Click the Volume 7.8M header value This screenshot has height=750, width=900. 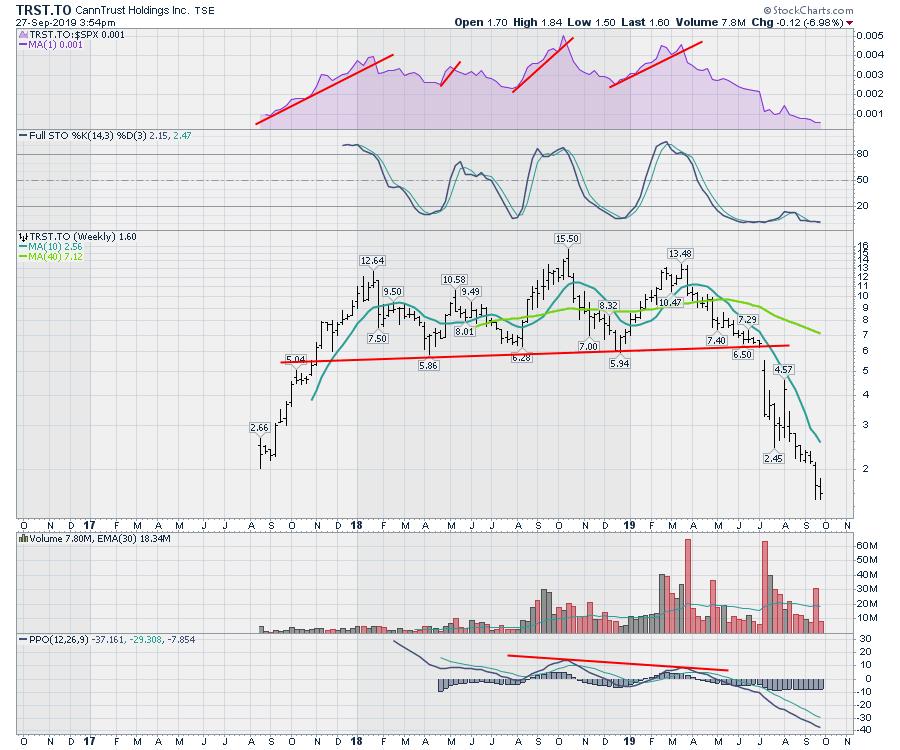coord(711,22)
